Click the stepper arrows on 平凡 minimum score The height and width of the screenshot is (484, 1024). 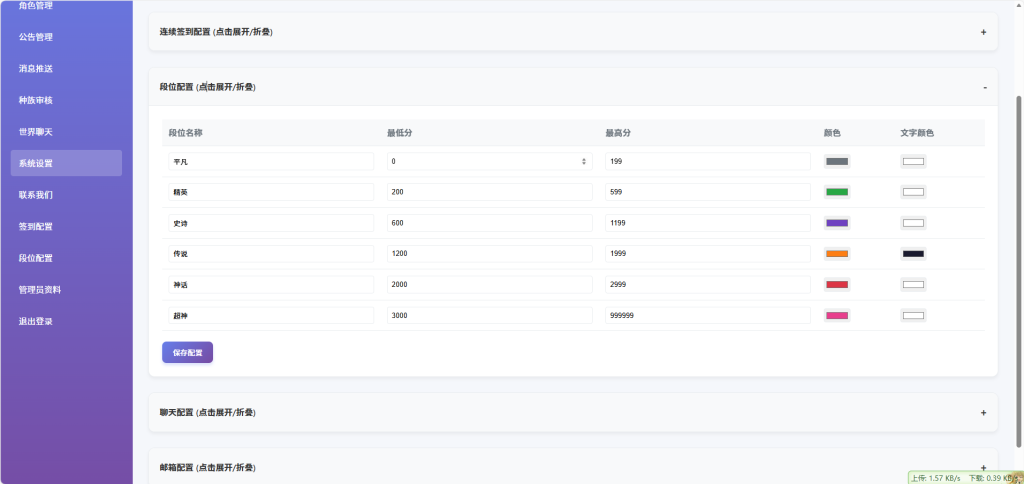(x=584, y=161)
